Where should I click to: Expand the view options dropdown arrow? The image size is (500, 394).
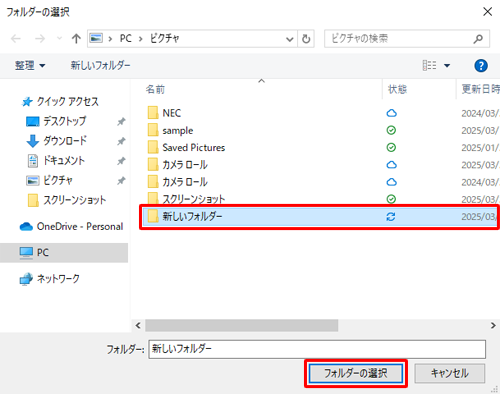[x=447, y=66]
